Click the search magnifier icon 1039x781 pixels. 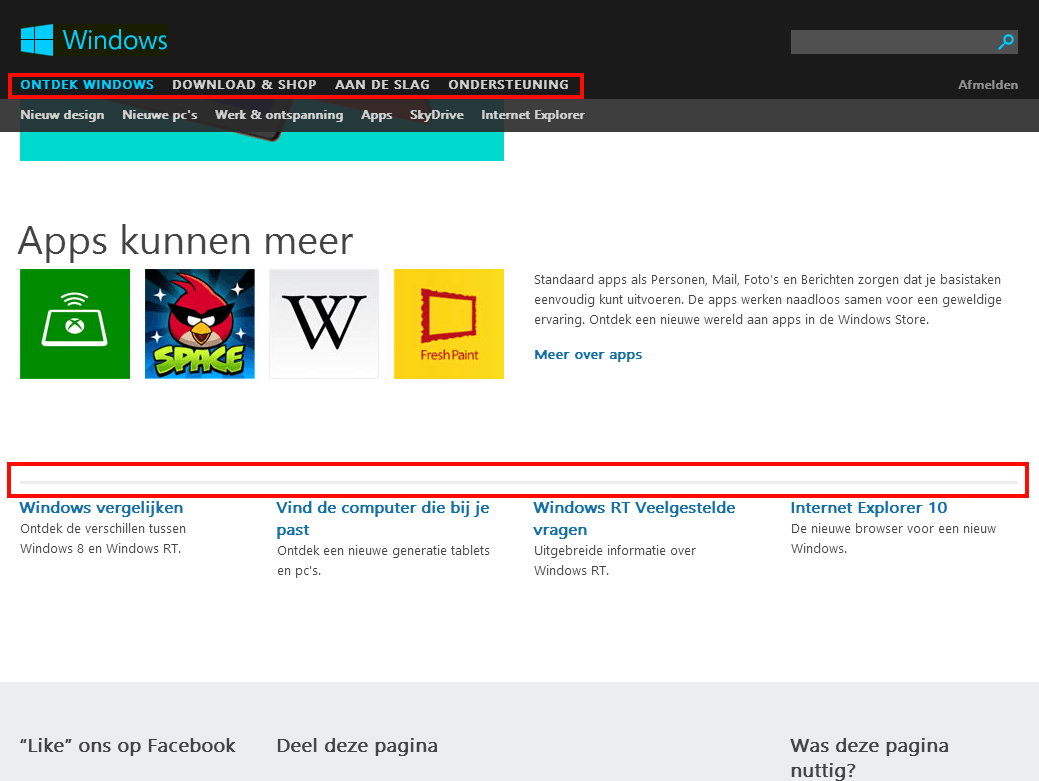pyautogui.click(x=1006, y=42)
